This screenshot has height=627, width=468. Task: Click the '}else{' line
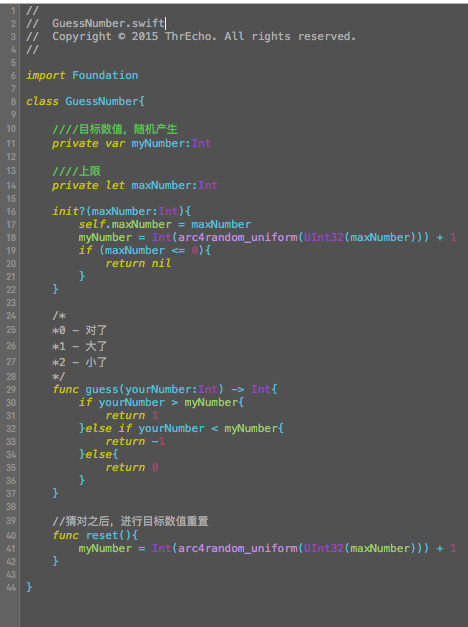click(x=98, y=454)
